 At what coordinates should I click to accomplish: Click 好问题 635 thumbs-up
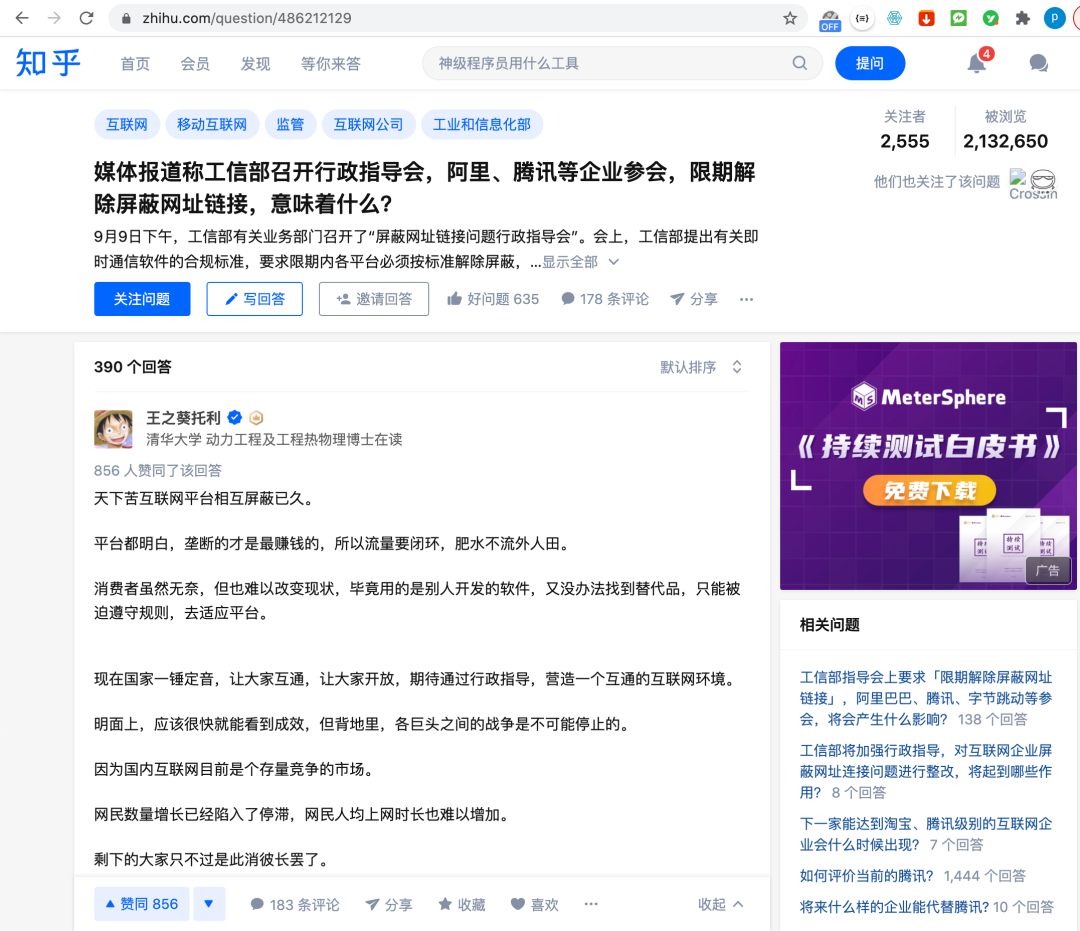[x=493, y=299]
